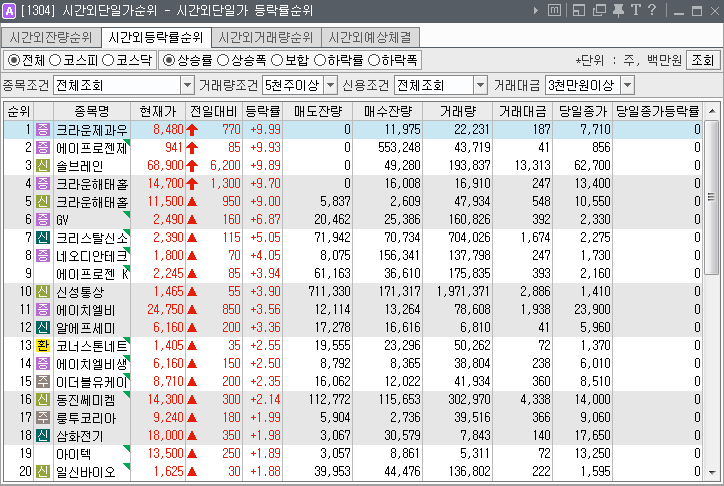Switch to the 시간외잔량순위 tab

pos(51,37)
